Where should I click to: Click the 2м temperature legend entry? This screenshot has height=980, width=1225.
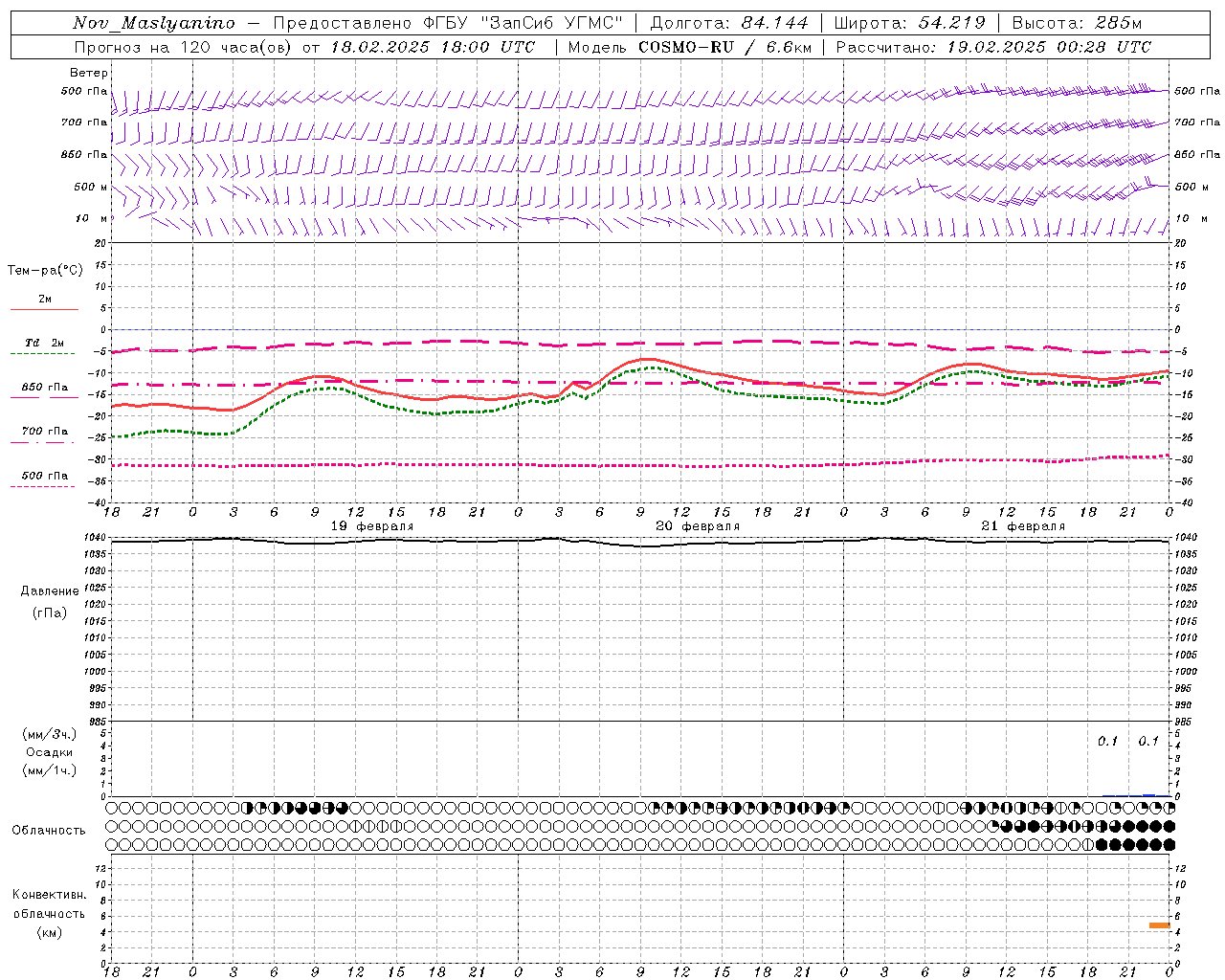[x=45, y=300]
